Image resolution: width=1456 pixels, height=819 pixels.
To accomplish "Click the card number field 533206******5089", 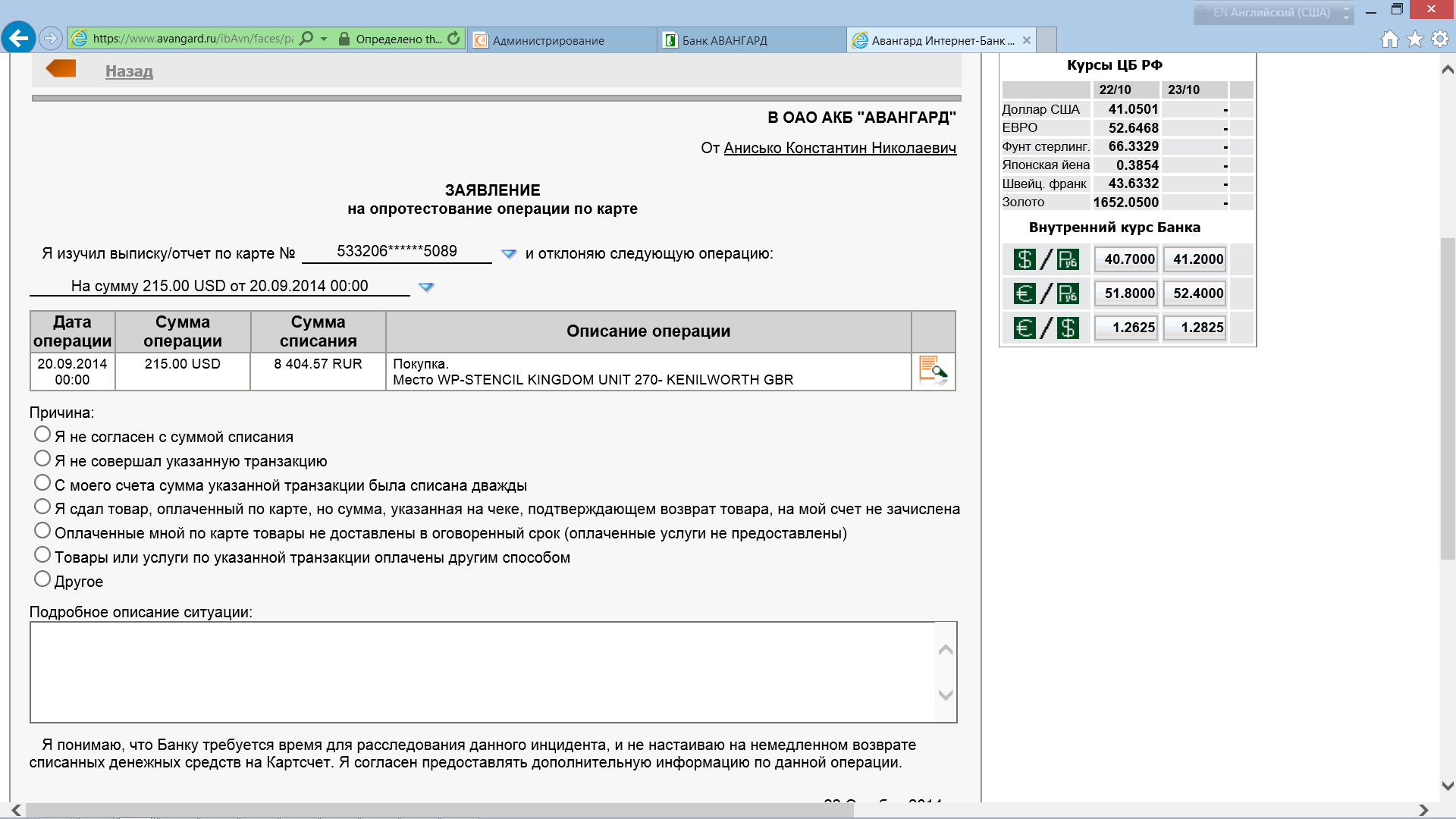I will pyautogui.click(x=397, y=252).
